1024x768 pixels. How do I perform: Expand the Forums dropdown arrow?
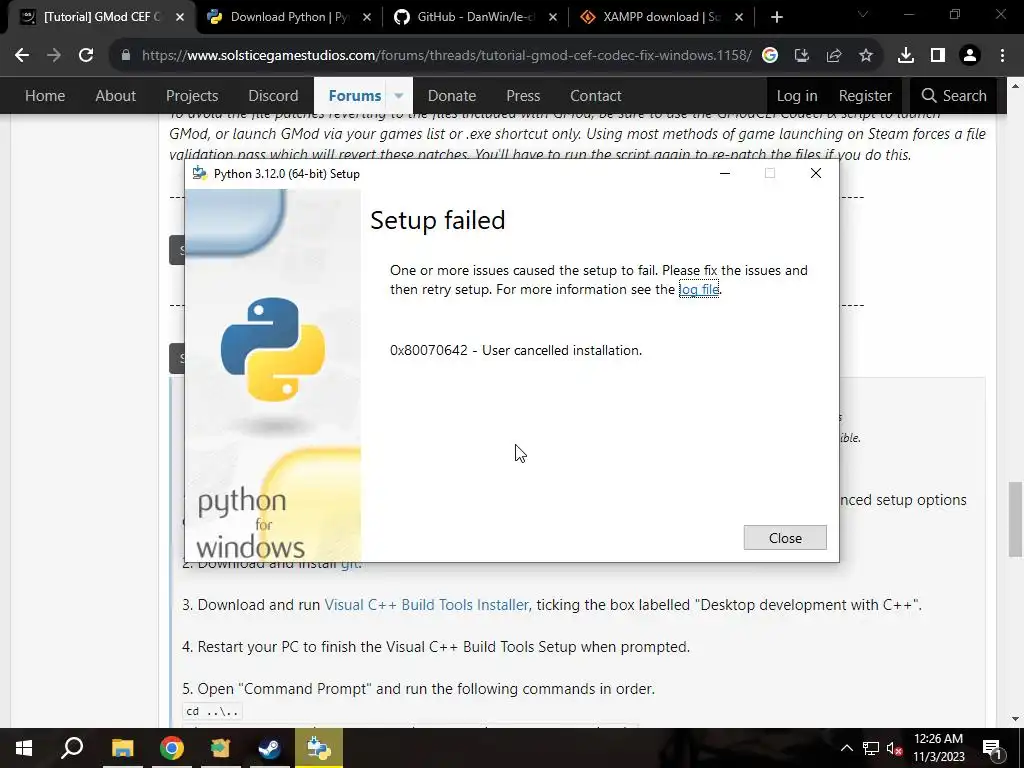398,95
